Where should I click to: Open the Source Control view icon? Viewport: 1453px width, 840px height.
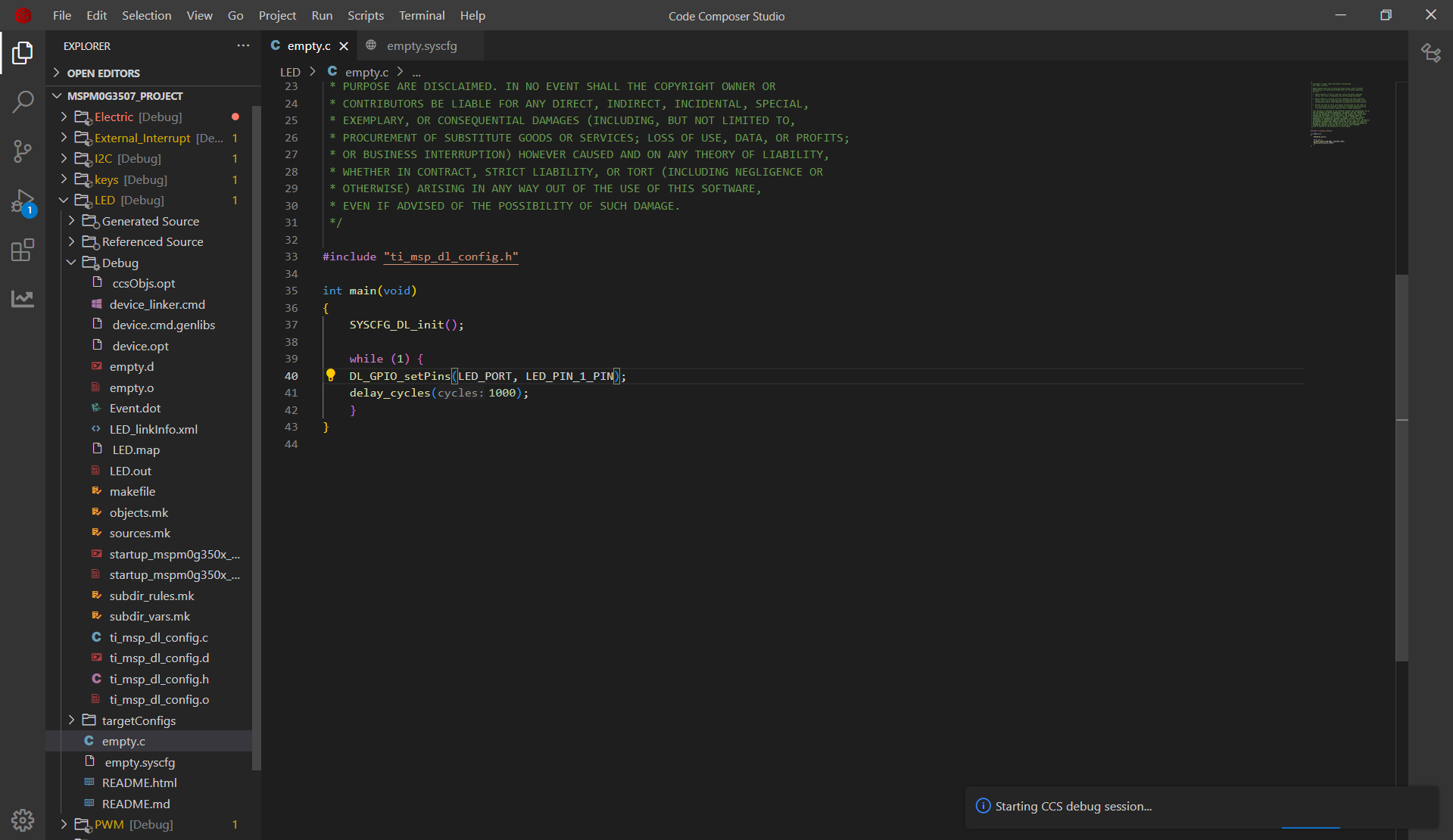click(23, 151)
